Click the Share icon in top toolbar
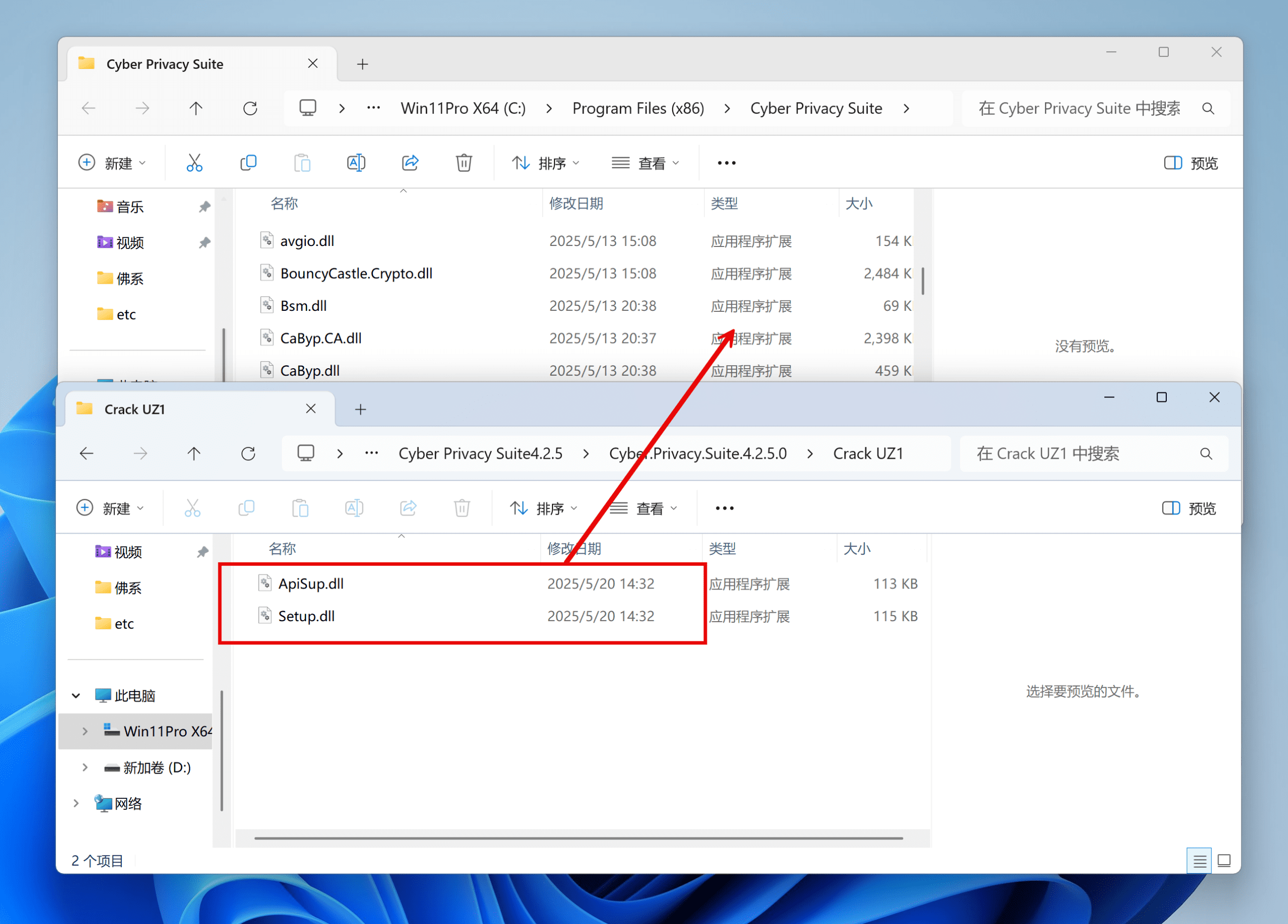Image resolution: width=1288 pixels, height=924 pixels. click(x=410, y=163)
